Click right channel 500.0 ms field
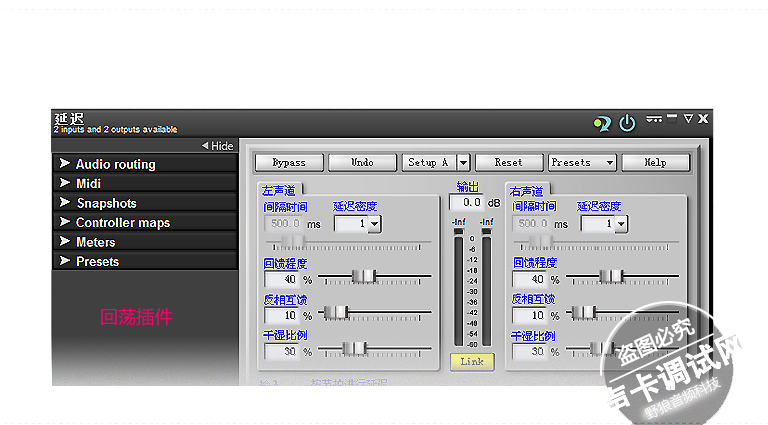 [532, 224]
